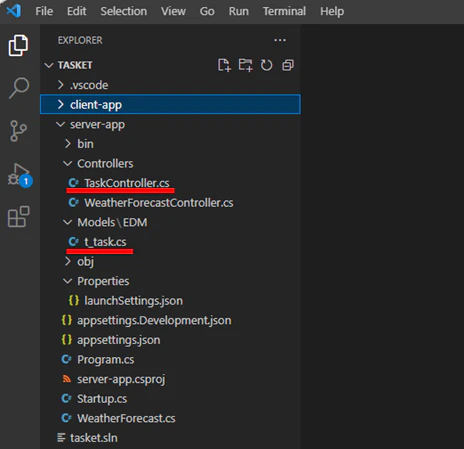Click the JSON icon beside appsettings.json
This screenshot has height=449, width=464.
[x=67, y=340]
